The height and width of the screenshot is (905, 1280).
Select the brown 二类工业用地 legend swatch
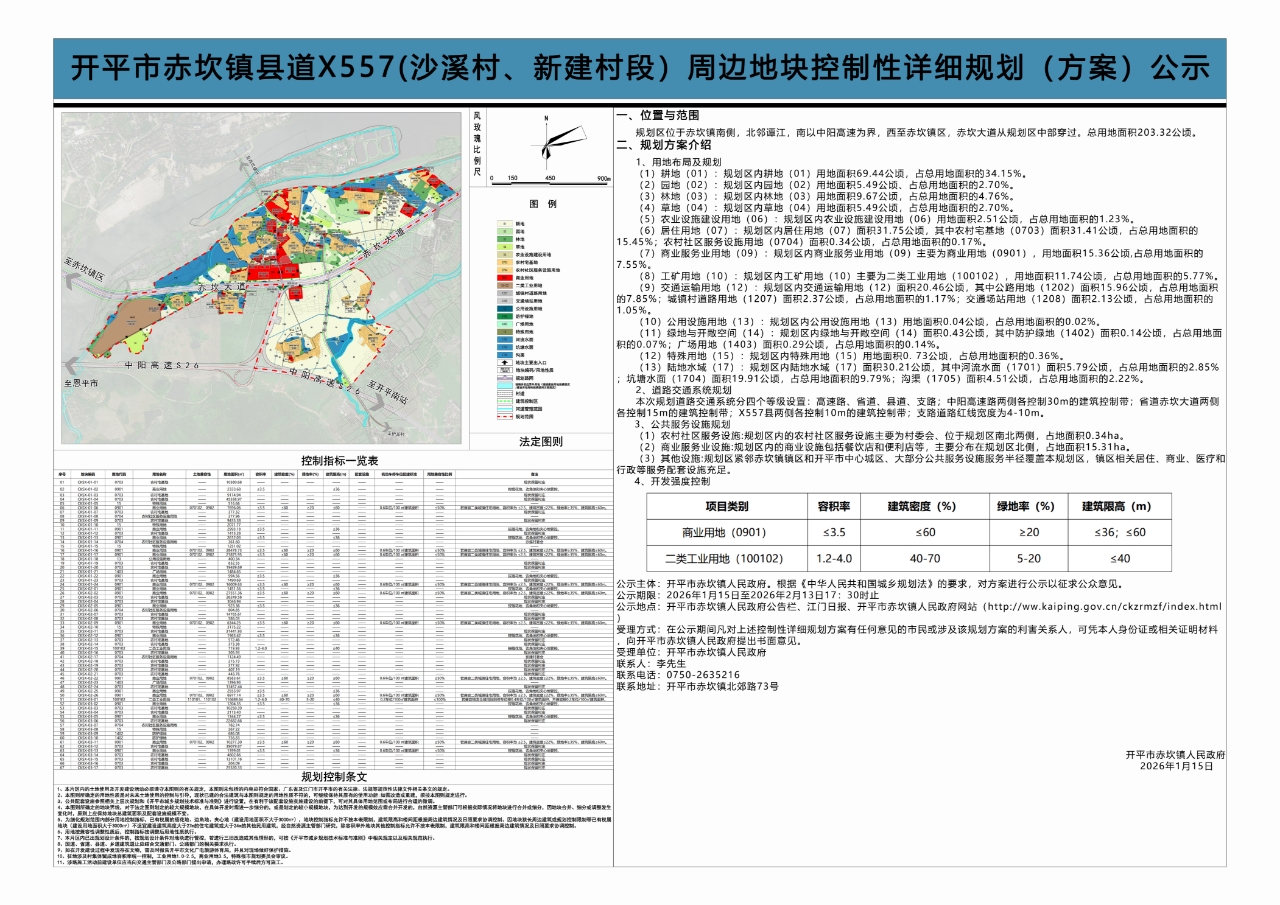503,284
